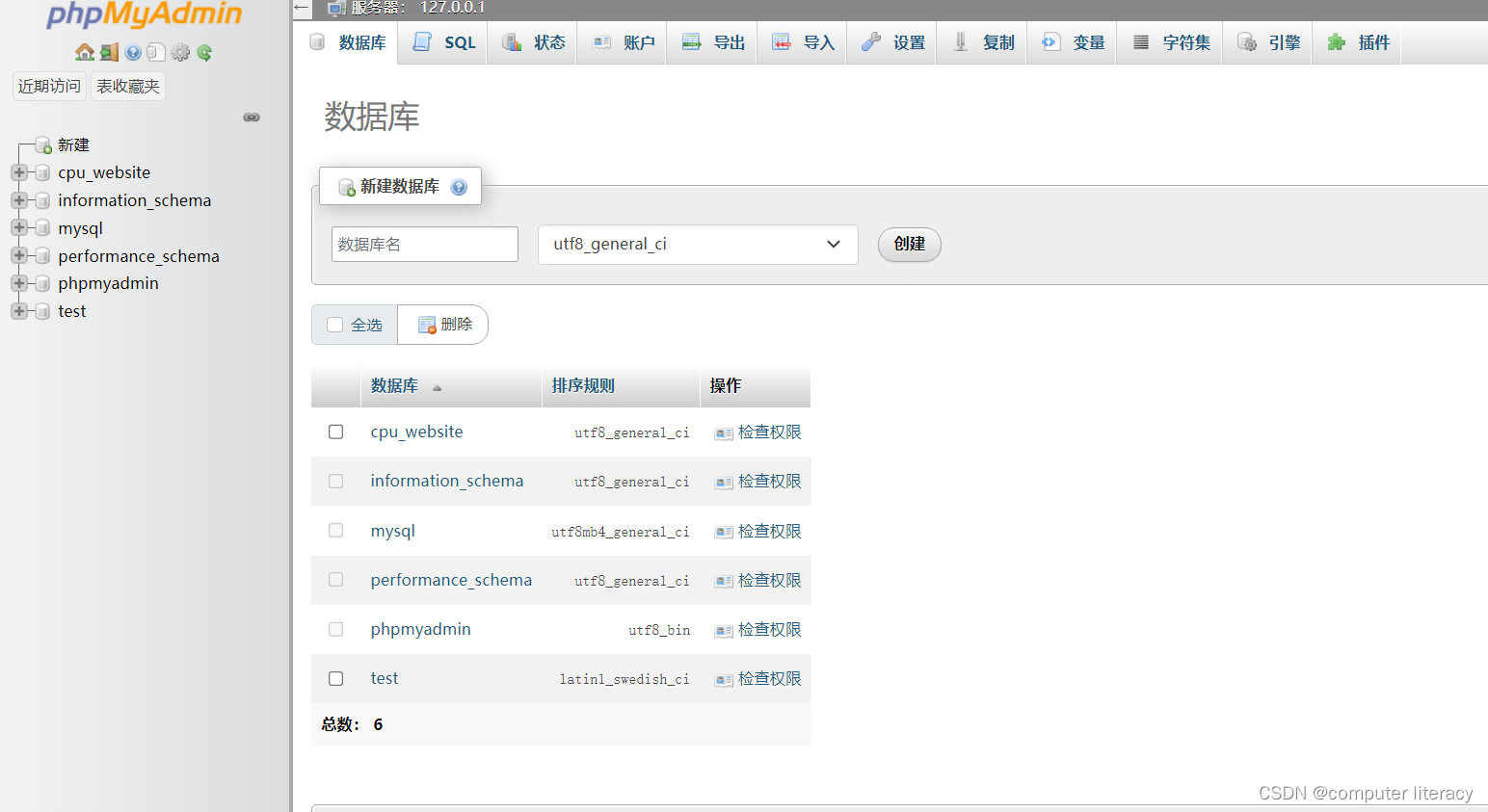Click the 删除 button
Viewport: 1488px width, 812px height.
click(443, 325)
